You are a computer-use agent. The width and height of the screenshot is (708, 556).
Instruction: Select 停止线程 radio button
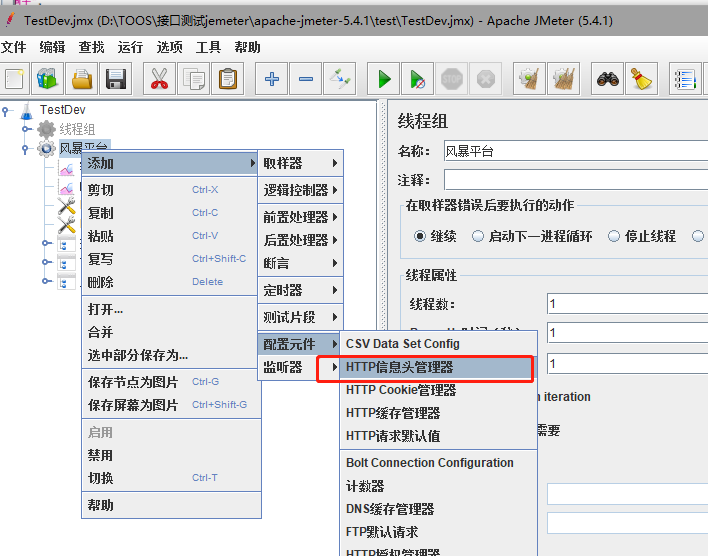[614, 236]
